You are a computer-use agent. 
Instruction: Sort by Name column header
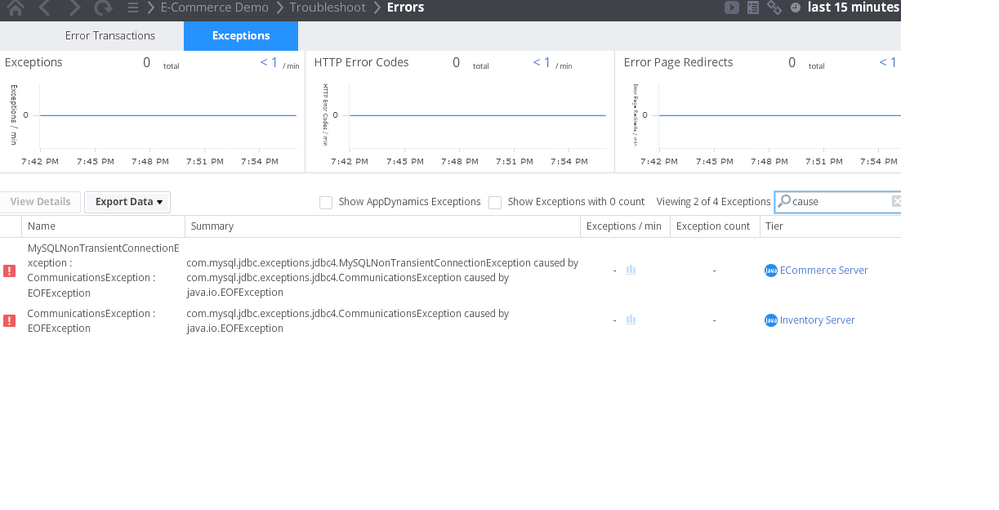103,226
